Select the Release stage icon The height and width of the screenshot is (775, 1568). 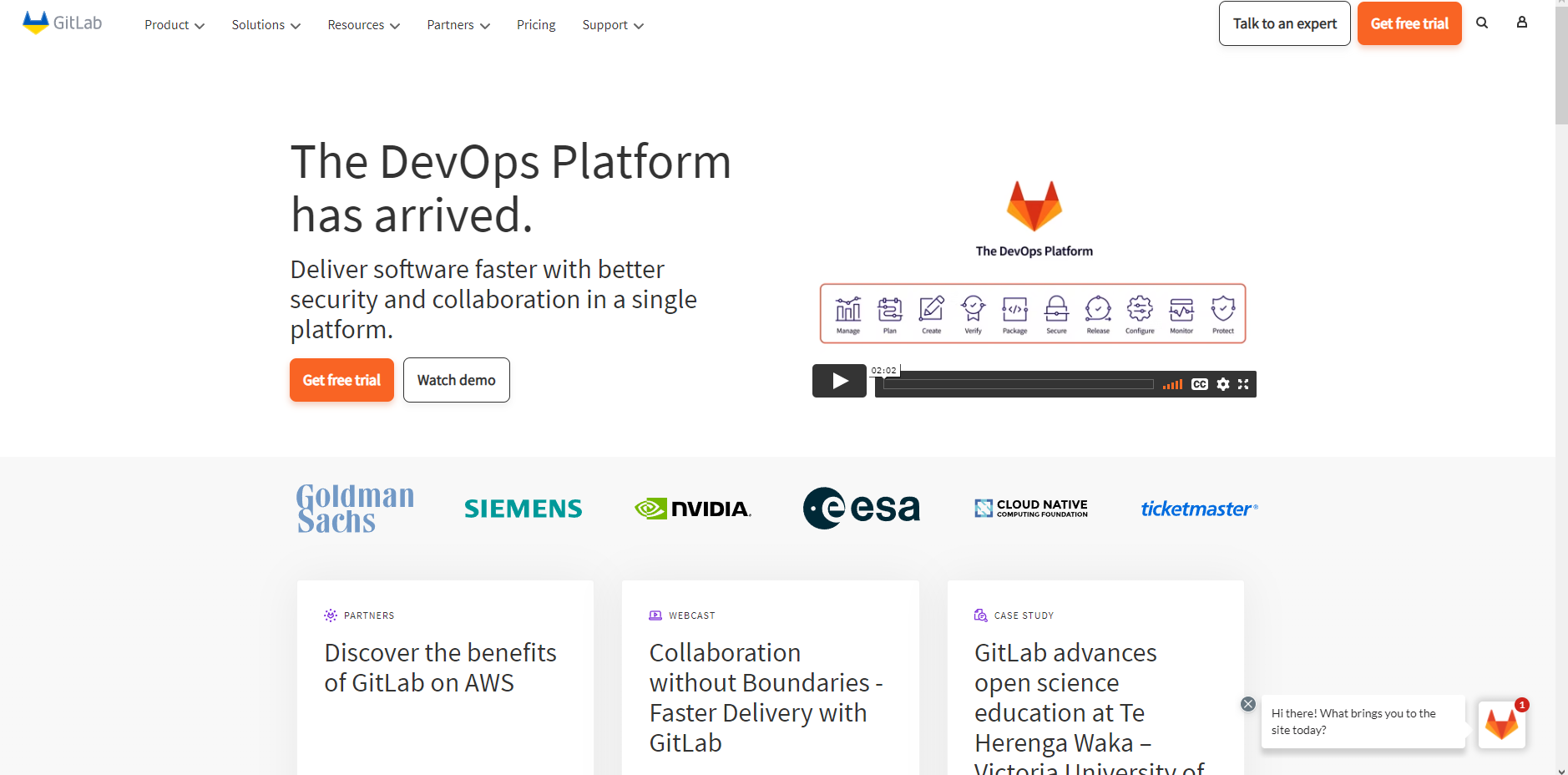point(1099,314)
